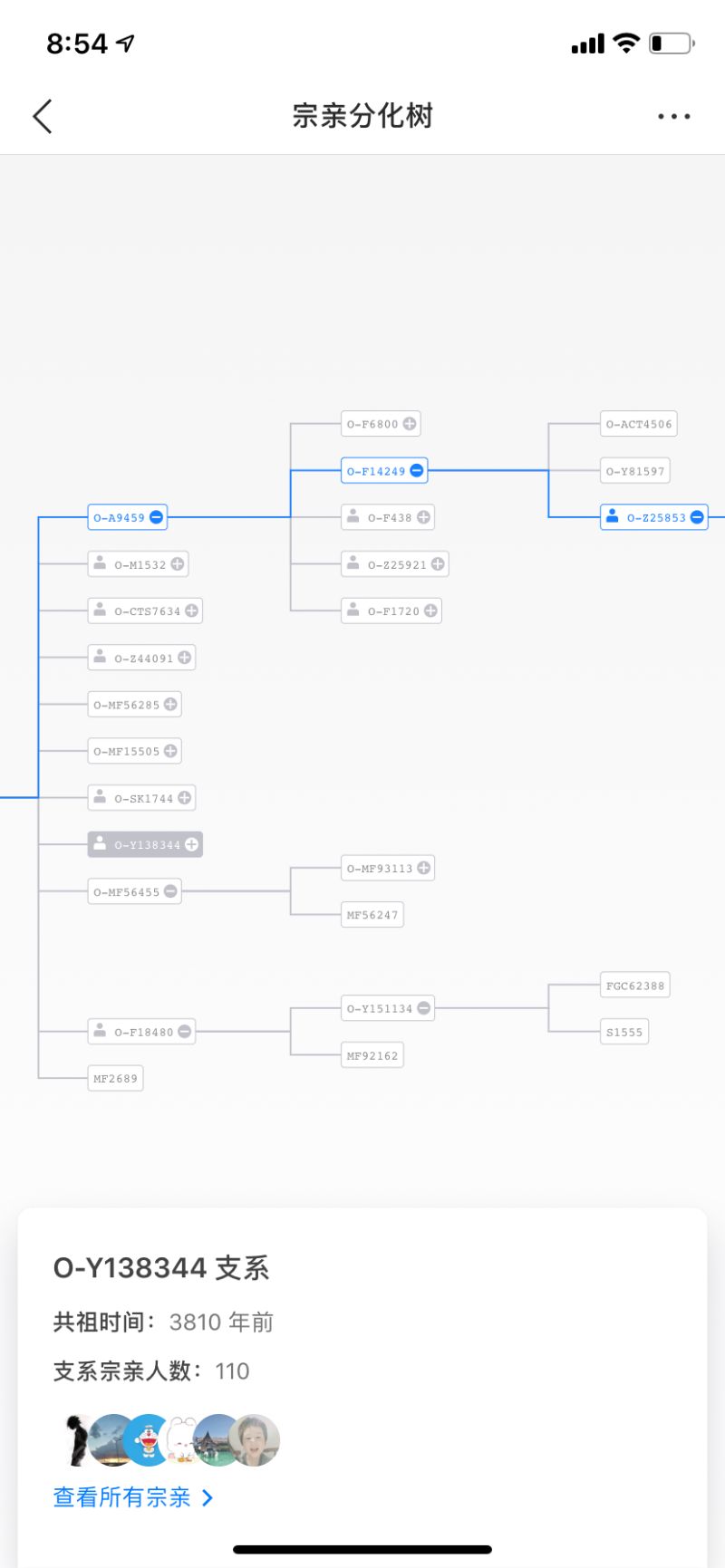Collapse the O-A9459 branch
Screen dimensions: 725x1568
pyautogui.click(x=156, y=517)
